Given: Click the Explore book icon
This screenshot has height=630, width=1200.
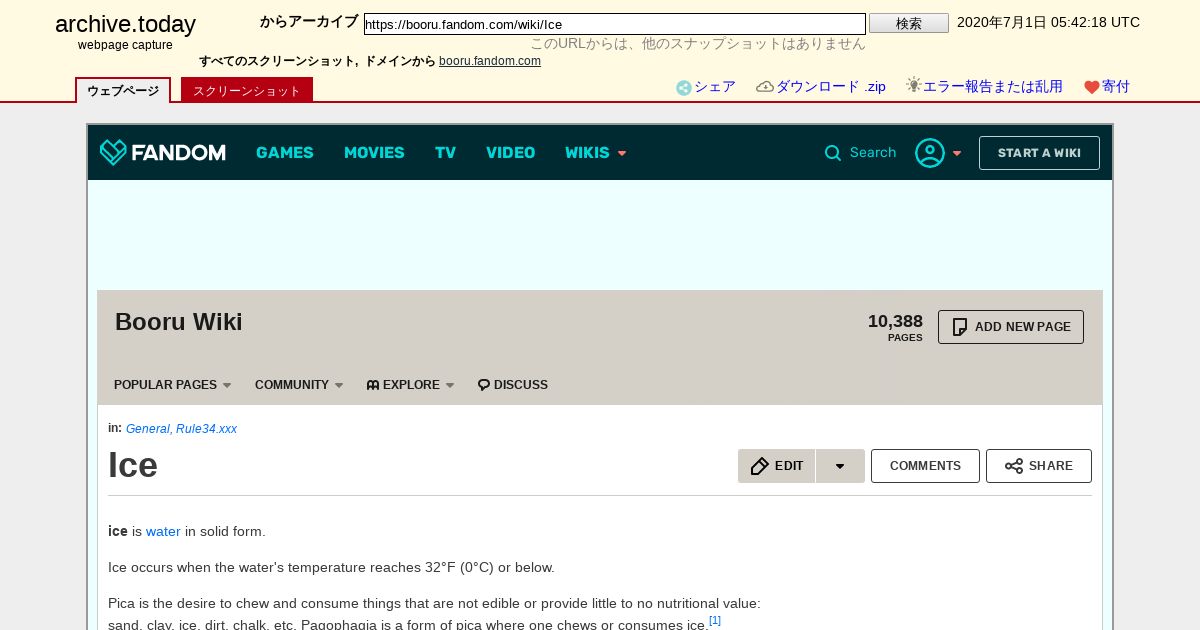Looking at the screenshot, I should click(x=373, y=385).
